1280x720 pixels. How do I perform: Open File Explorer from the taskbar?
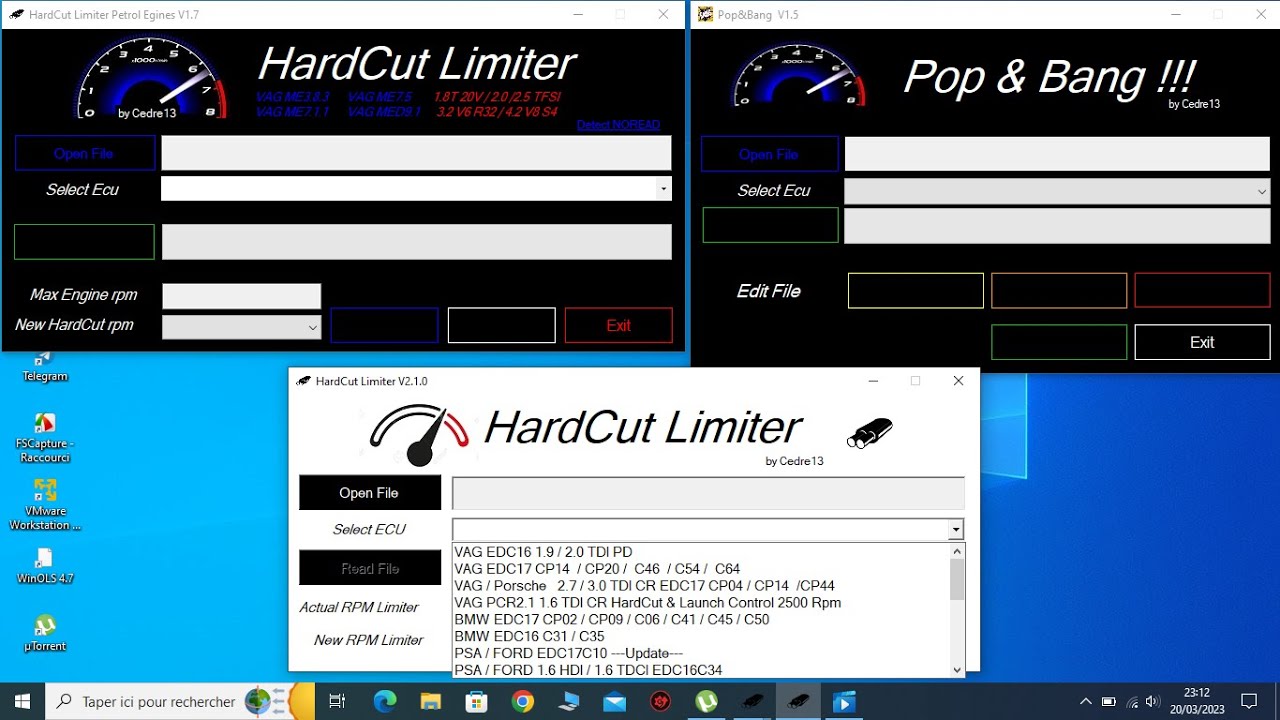pyautogui.click(x=431, y=702)
